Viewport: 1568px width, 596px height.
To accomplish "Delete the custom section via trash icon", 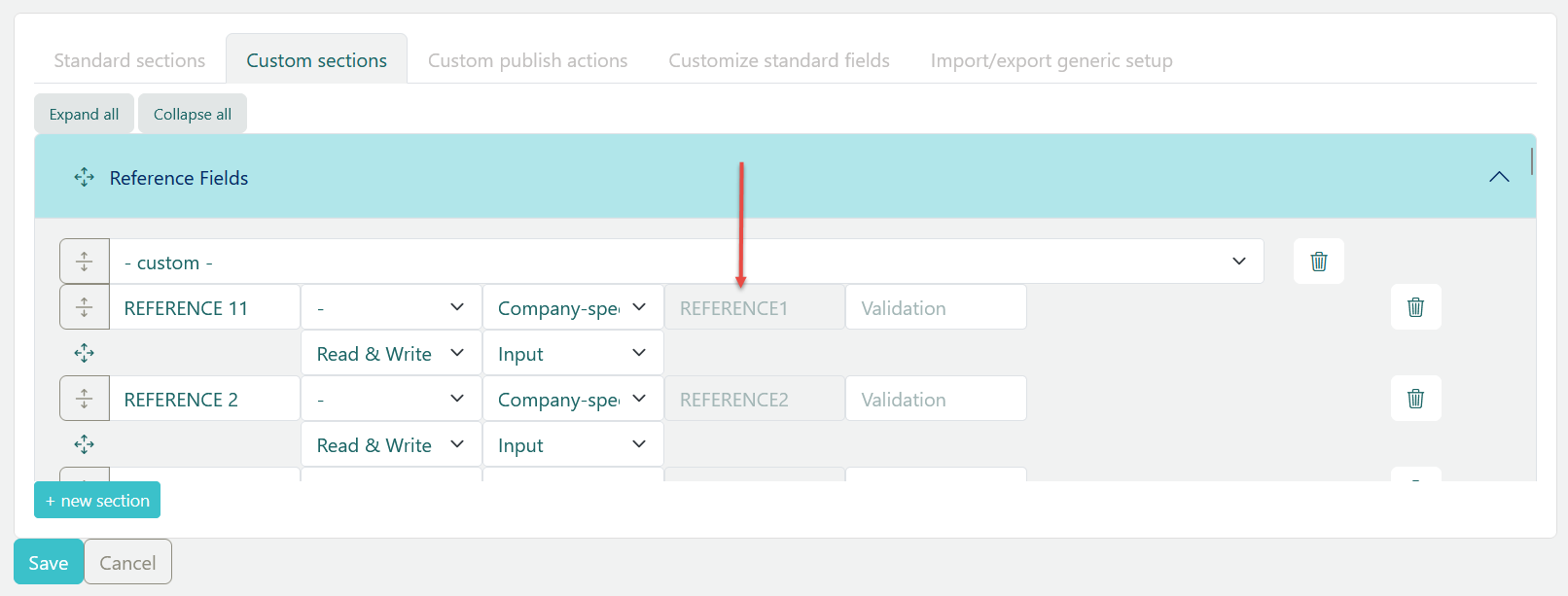I will 1318,262.
